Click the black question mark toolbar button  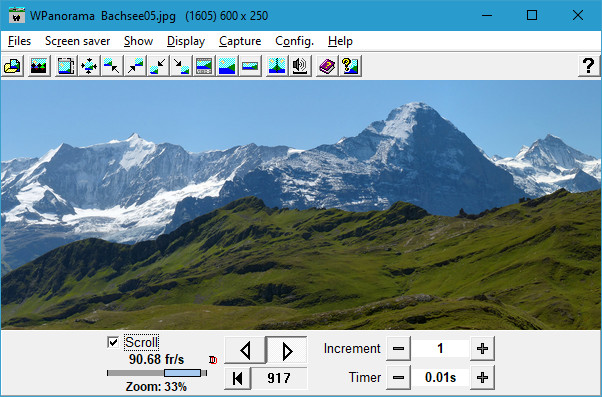589,66
